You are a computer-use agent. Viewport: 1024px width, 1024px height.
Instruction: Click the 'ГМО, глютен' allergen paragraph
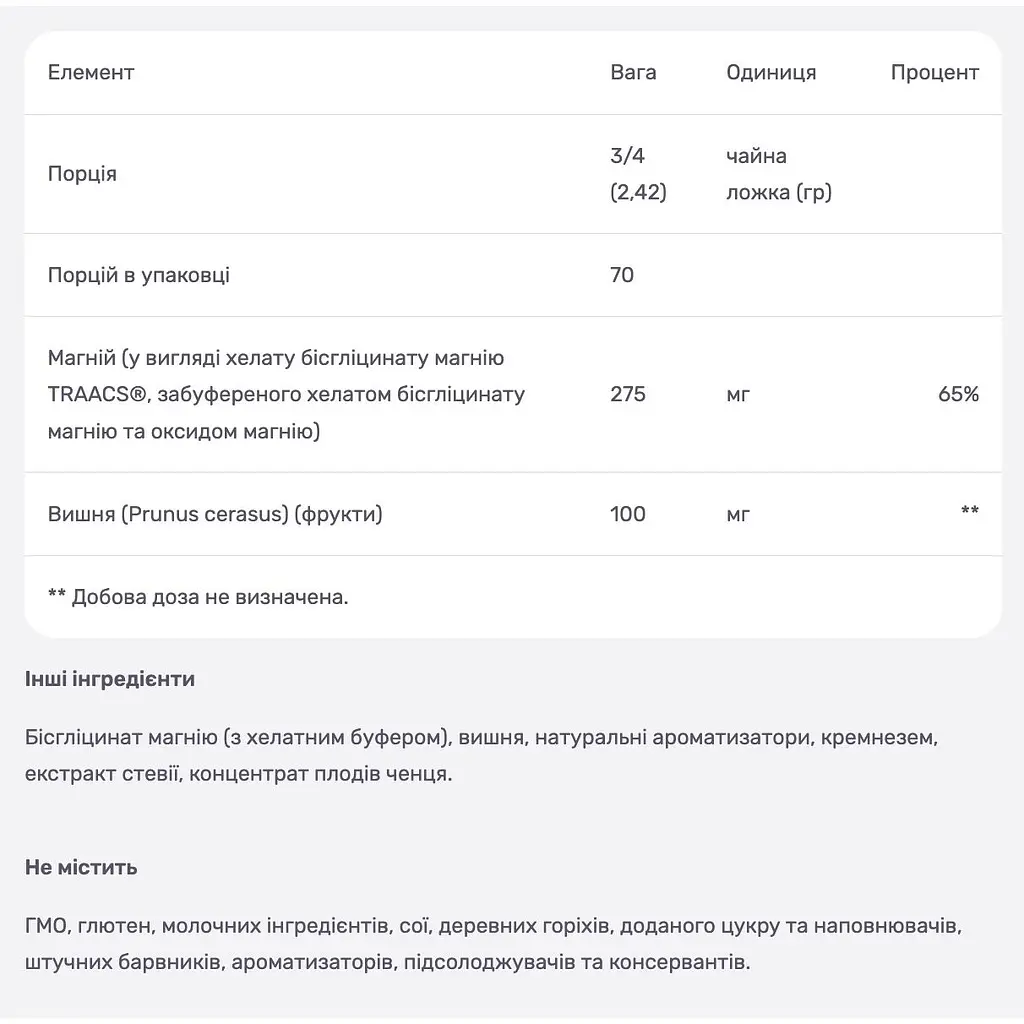[x=493, y=944]
